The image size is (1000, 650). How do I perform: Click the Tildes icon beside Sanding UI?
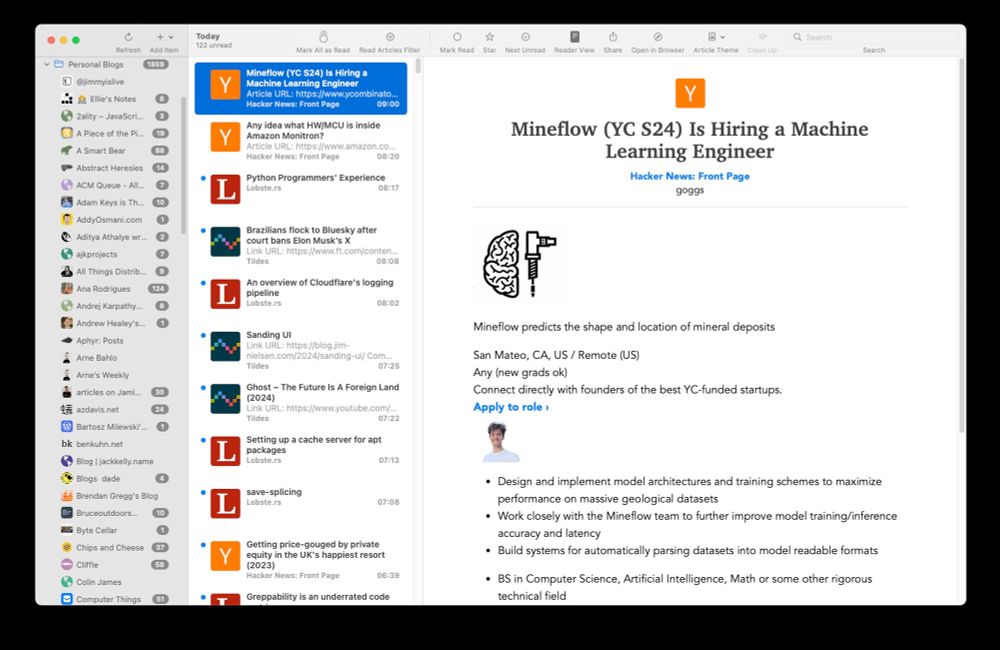coord(225,346)
